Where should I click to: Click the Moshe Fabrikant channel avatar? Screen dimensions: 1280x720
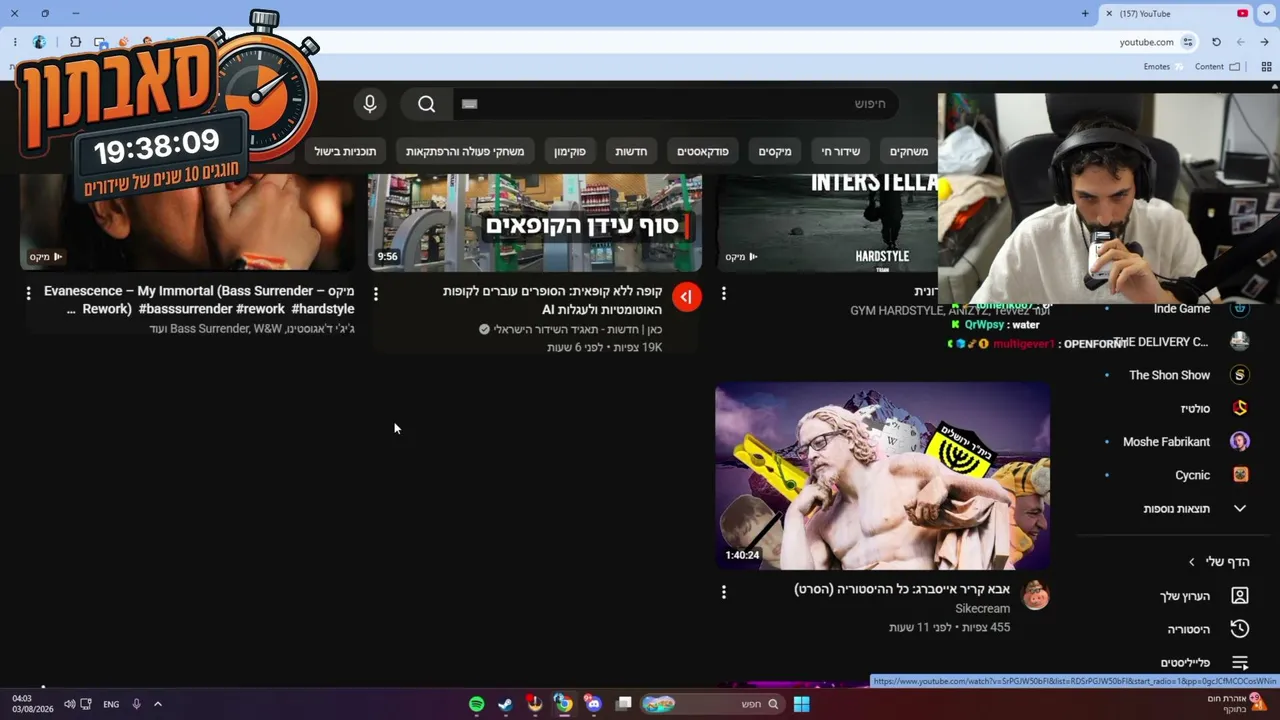click(x=1240, y=442)
